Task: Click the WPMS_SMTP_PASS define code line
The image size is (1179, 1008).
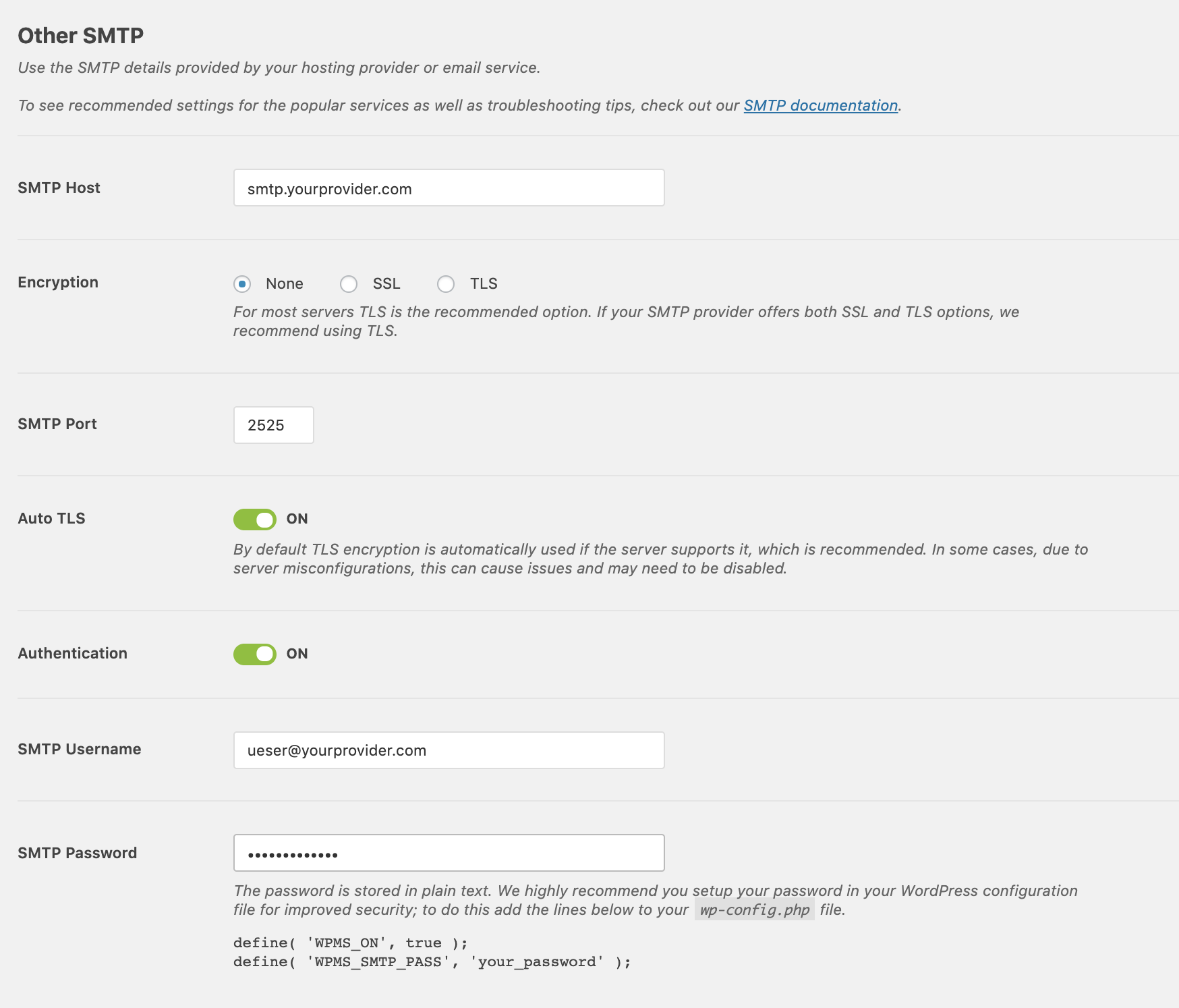Action: coord(432,961)
